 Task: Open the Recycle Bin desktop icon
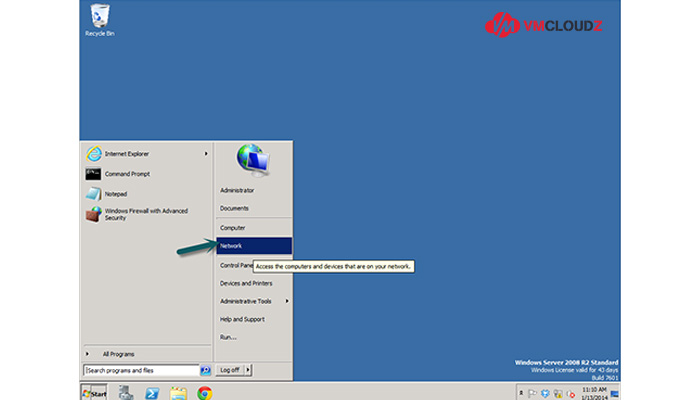click(x=100, y=21)
